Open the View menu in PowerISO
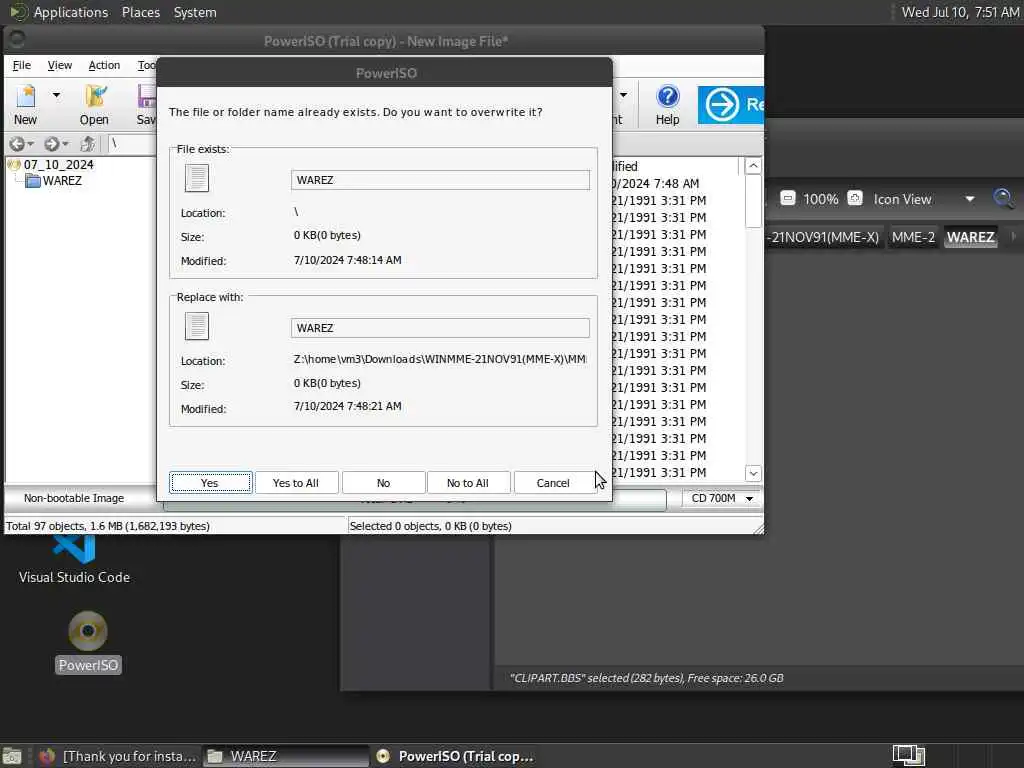This screenshot has width=1024, height=768. pyautogui.click(x=59, y=65)
